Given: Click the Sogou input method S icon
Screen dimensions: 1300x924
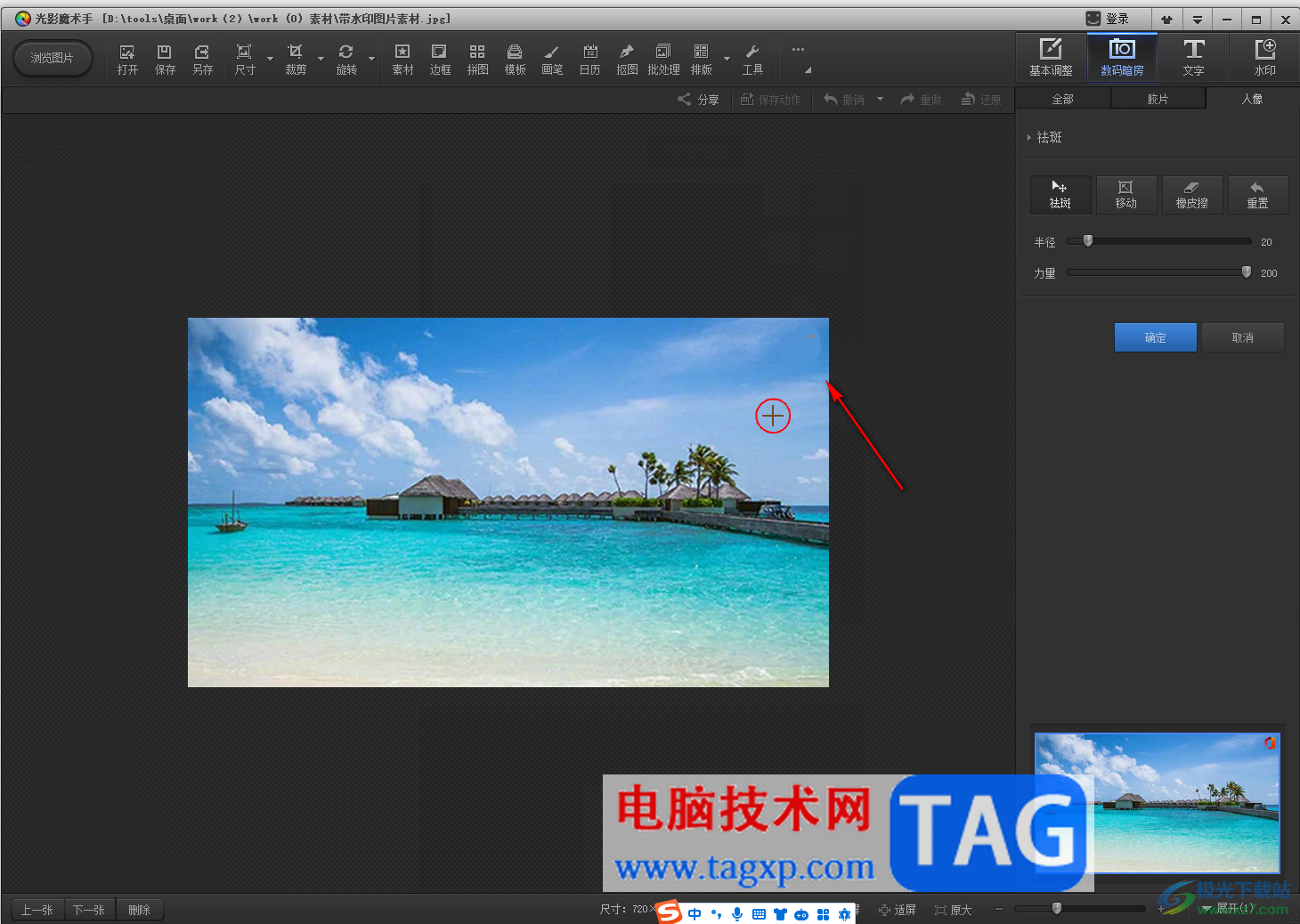Looking at the screenshot, I should click(670, 912).
